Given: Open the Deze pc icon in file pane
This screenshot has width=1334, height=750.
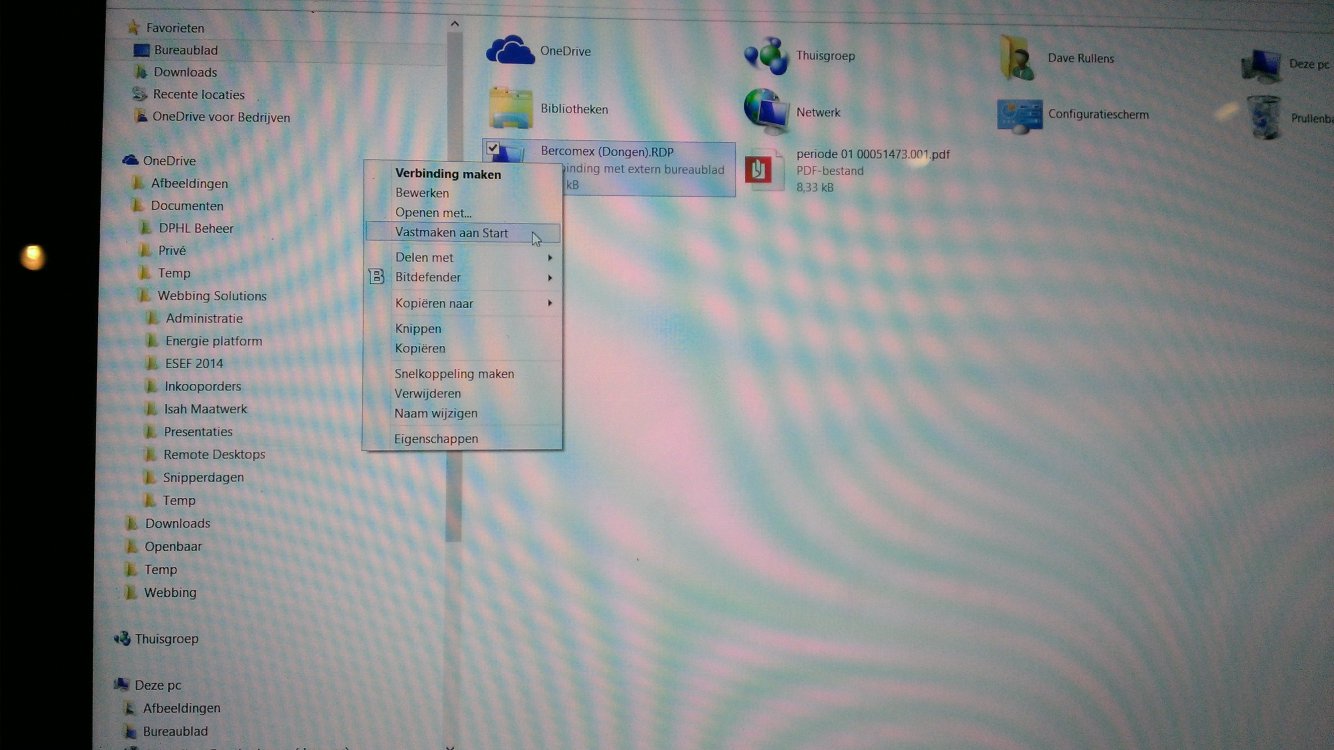Looking at the screenshot, I should (x=1261, y=65).
